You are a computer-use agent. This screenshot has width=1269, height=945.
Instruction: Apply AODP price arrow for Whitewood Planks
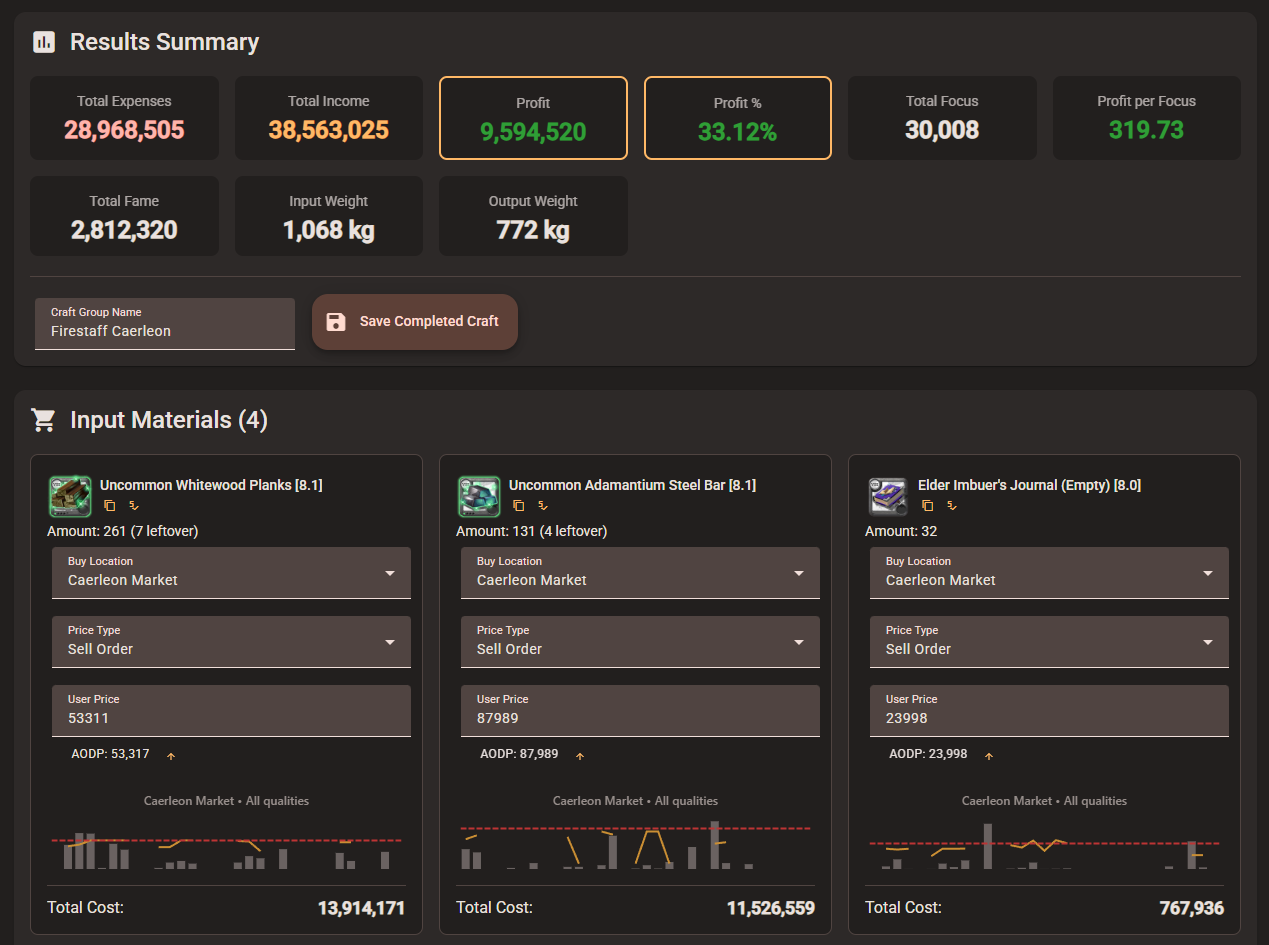pyautogui.click(x=171, y=756)
